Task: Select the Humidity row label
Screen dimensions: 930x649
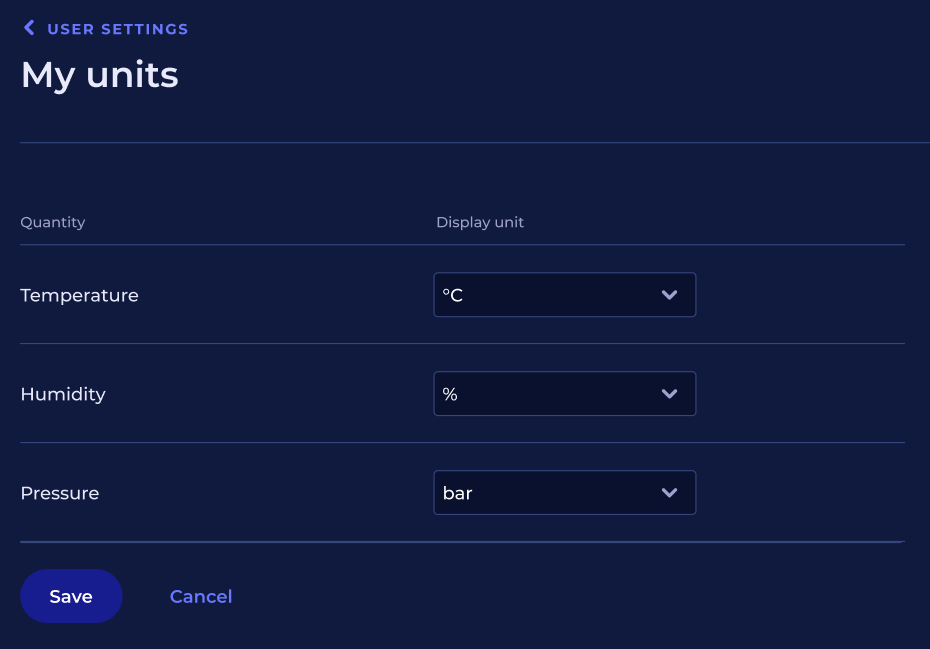Action: click(x=63, y=395)
